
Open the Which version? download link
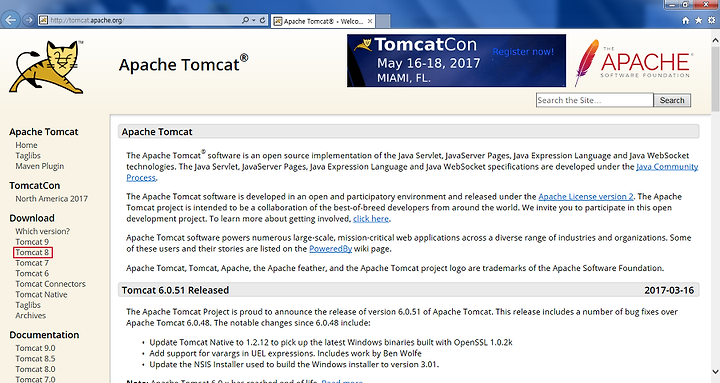[x=43, y=231]
